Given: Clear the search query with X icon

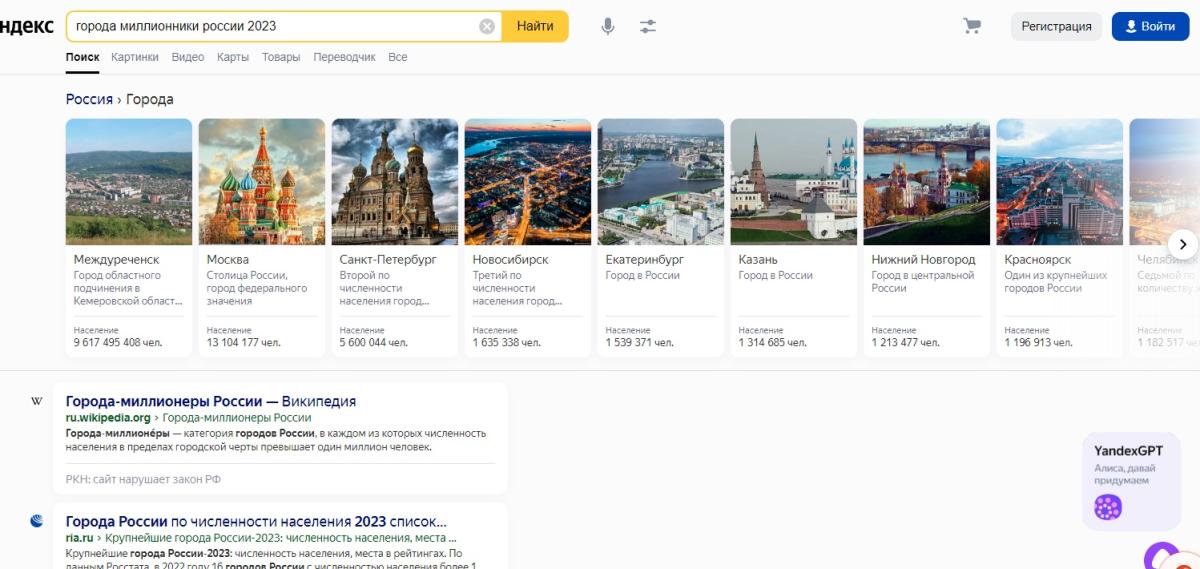Looking at the screenshot, I should 487,27.
